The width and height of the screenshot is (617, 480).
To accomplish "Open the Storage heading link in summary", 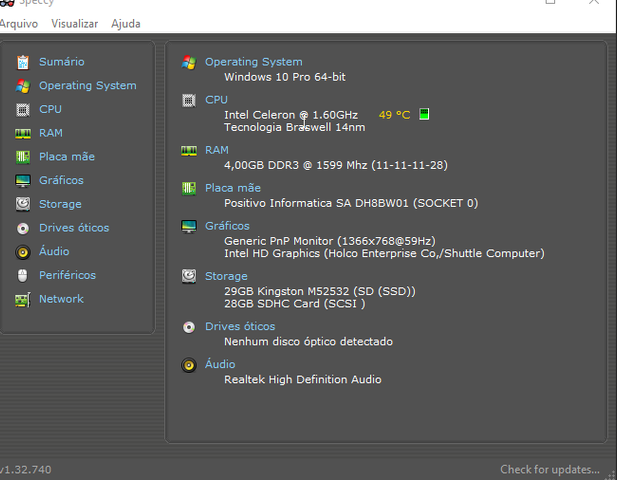I will point(226,276).
